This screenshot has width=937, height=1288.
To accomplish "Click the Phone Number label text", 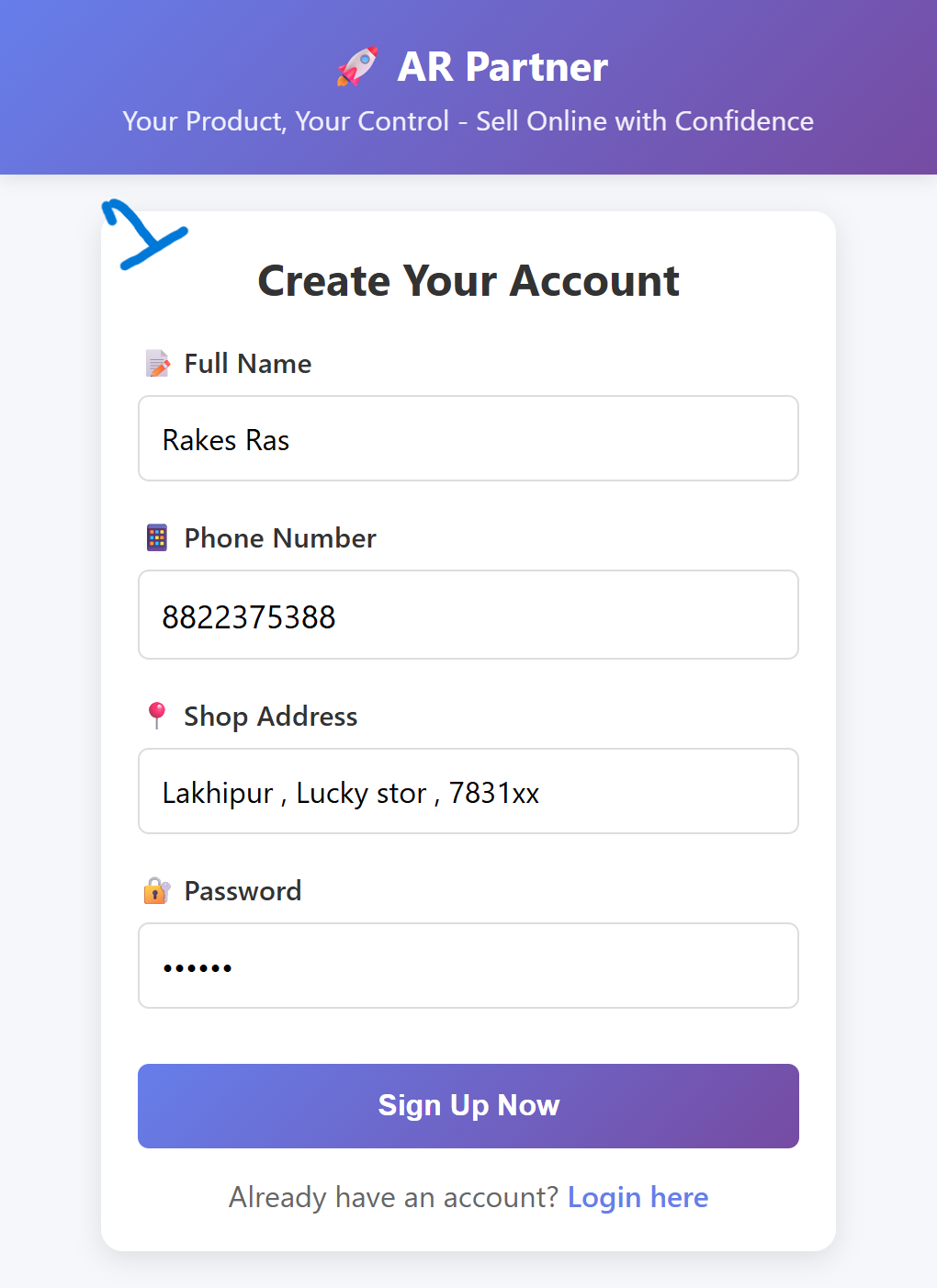I will pos(280,538).
